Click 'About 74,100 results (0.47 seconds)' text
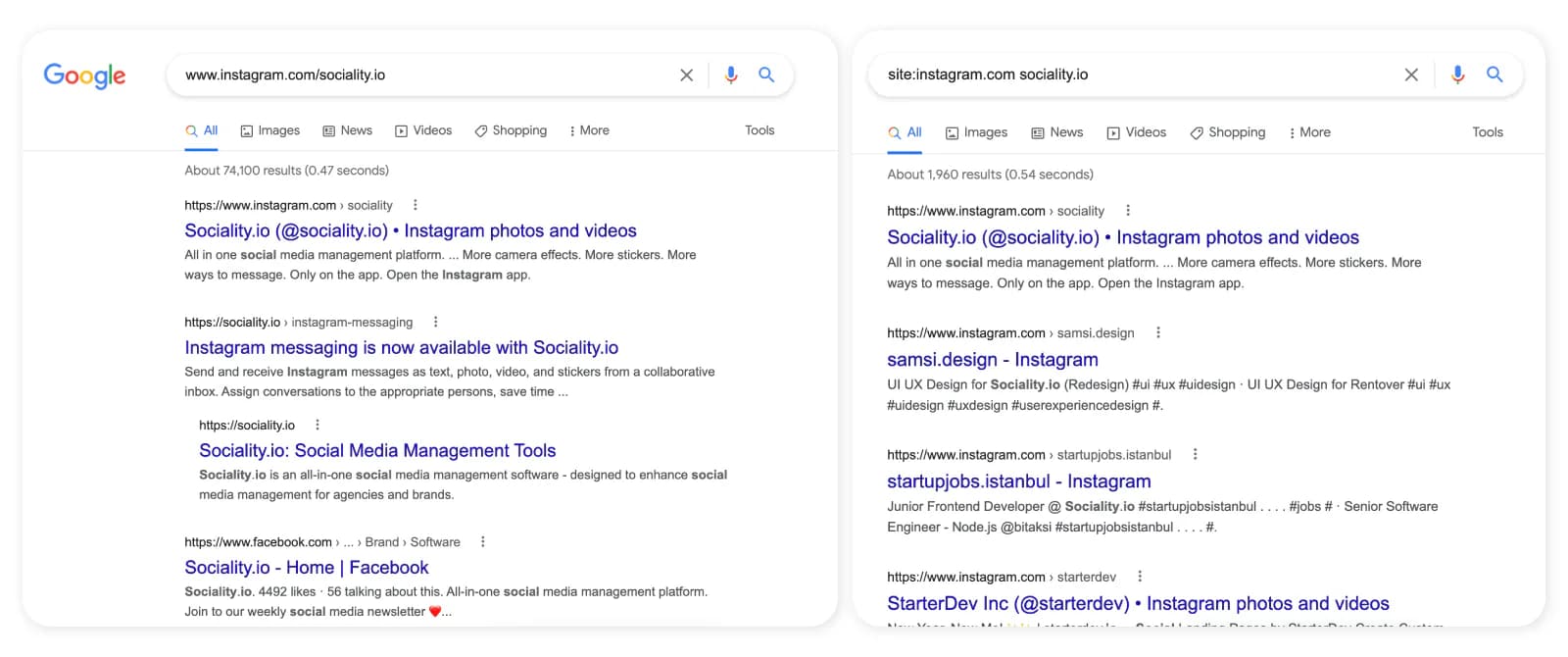 pos(287,171)
